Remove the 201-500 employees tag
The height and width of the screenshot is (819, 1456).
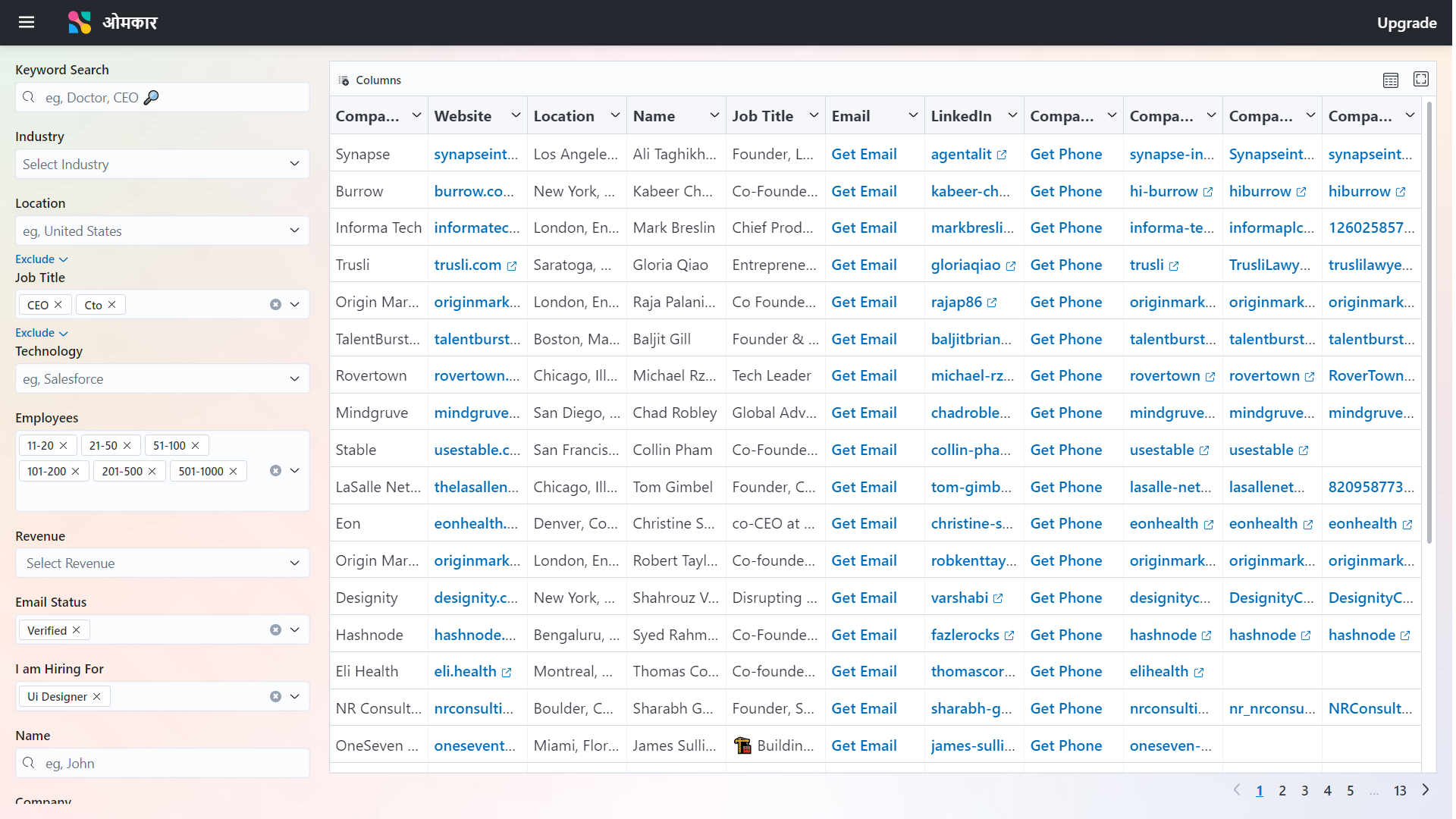[x=152, y=472]
